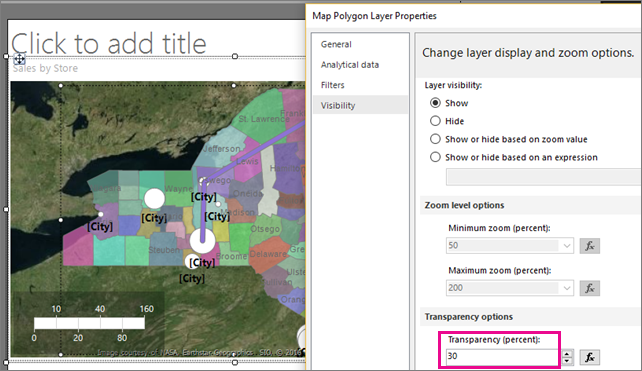642x371 pixels.
Task: Click the Otsego county label on map
Action: [265, 229]
